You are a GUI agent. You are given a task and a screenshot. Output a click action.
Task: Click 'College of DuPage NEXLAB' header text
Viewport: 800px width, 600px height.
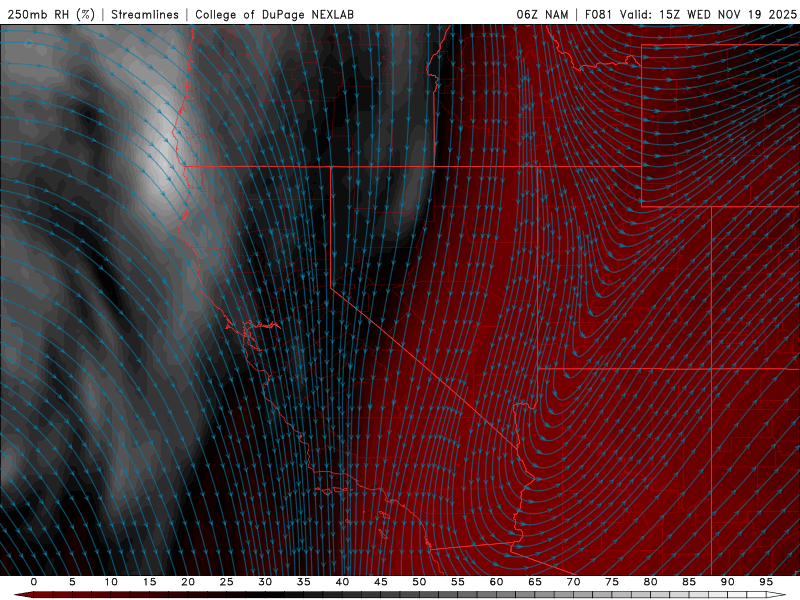(x=274, y=14)
